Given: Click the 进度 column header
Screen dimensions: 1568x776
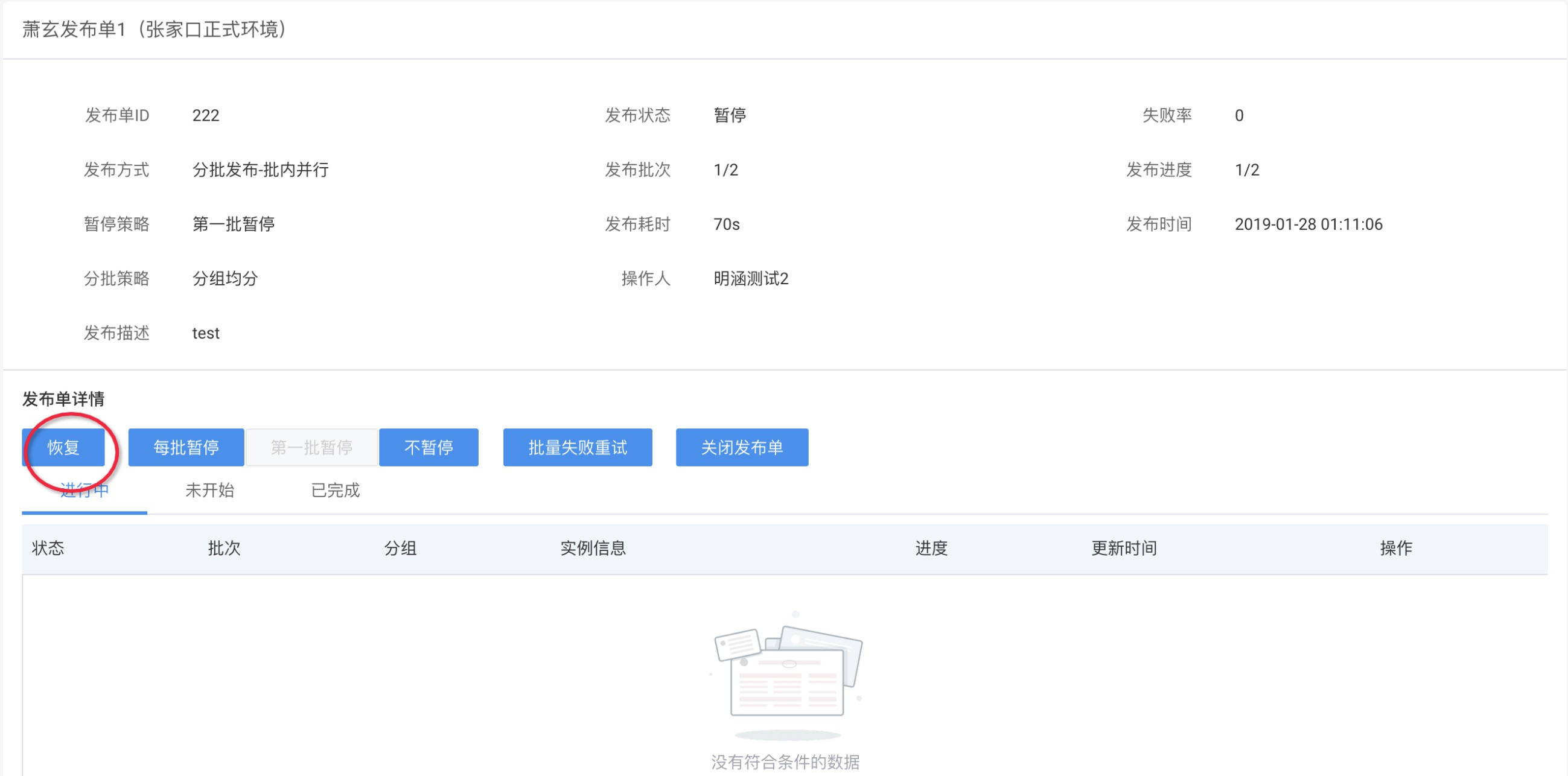Looking at the screenshot, I should point(931,549).
